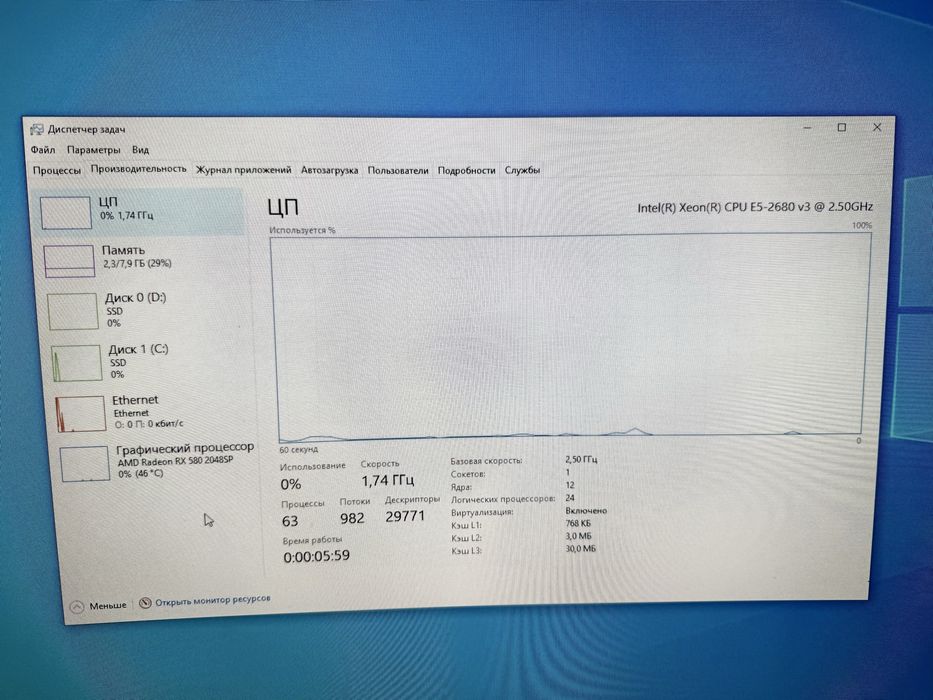Open the Журнал приложений tab
933x700 pixels.
244,170
